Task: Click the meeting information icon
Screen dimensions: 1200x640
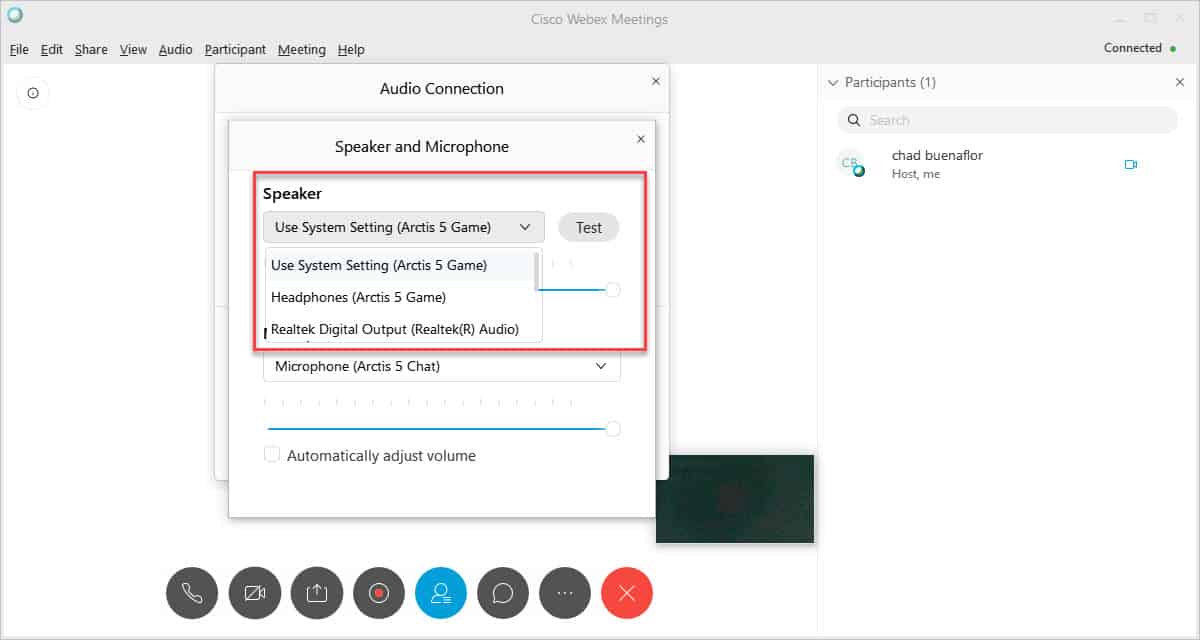Action: tap(33, 93)
